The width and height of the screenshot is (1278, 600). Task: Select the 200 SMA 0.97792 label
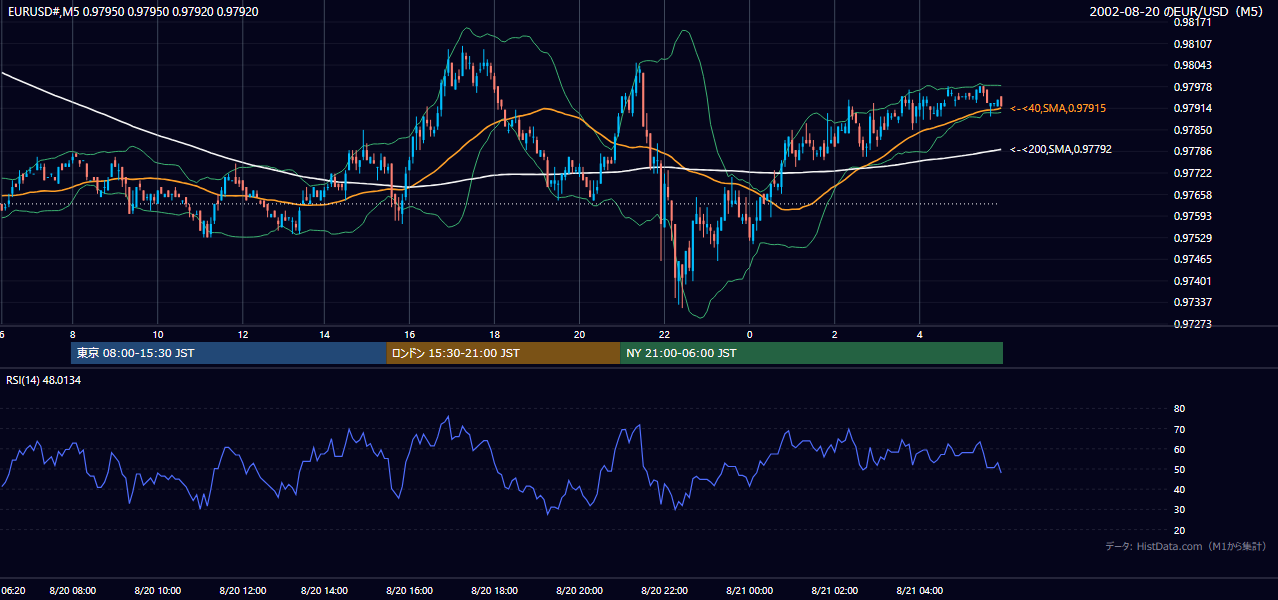click(1061, 149)
